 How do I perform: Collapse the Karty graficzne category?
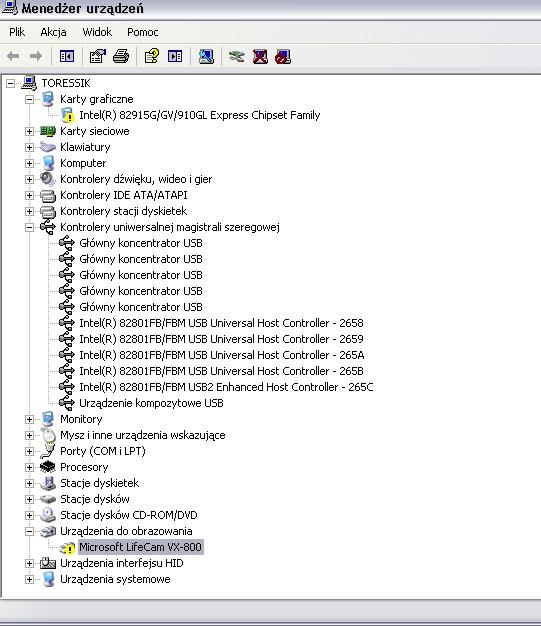29,99
